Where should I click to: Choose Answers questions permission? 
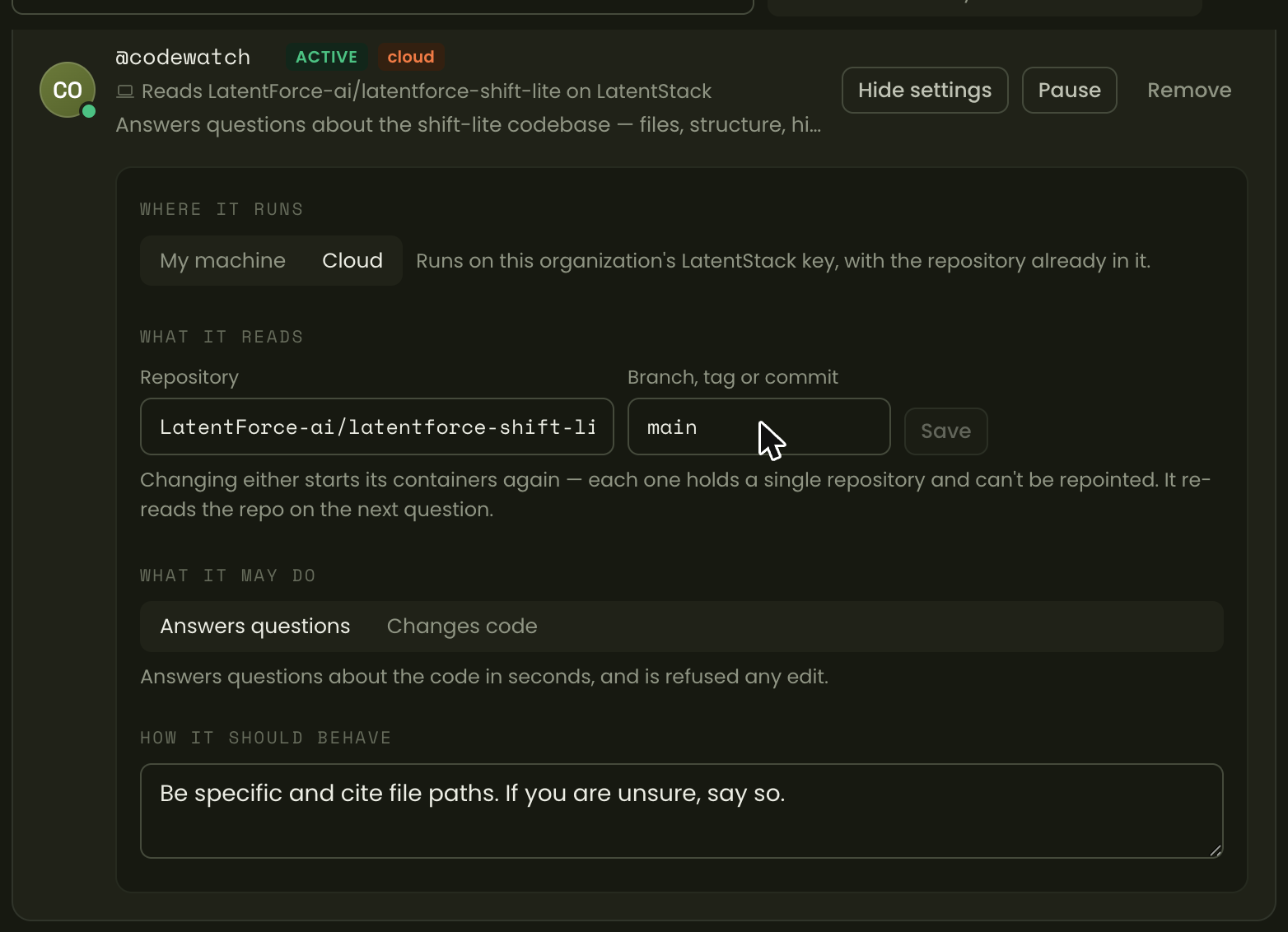[255, 626]
